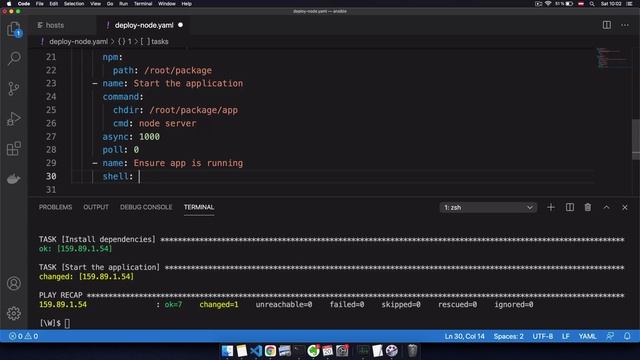Viewport: 640px width, 360px height.
Task: Open the Edit menu
Action: coord(53,4)
